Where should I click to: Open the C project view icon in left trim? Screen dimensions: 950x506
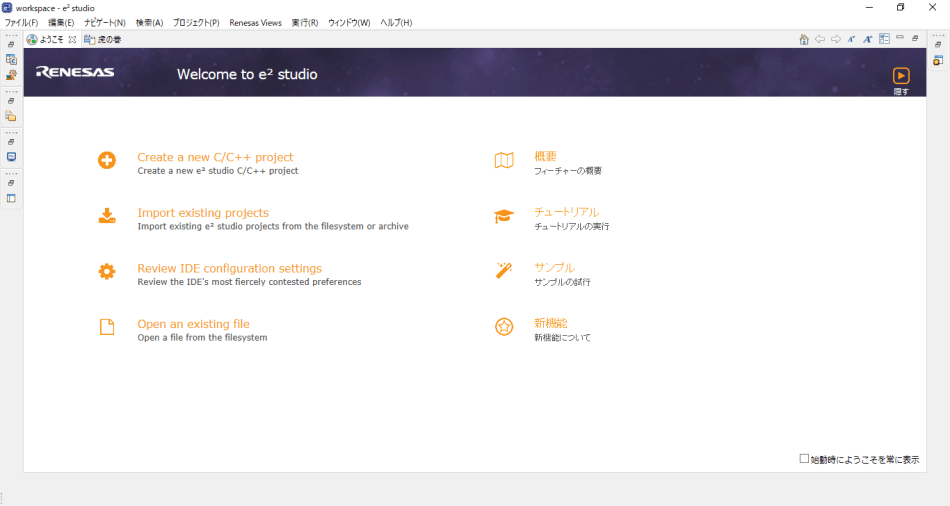pyautogui.click(x=11, y=59)
